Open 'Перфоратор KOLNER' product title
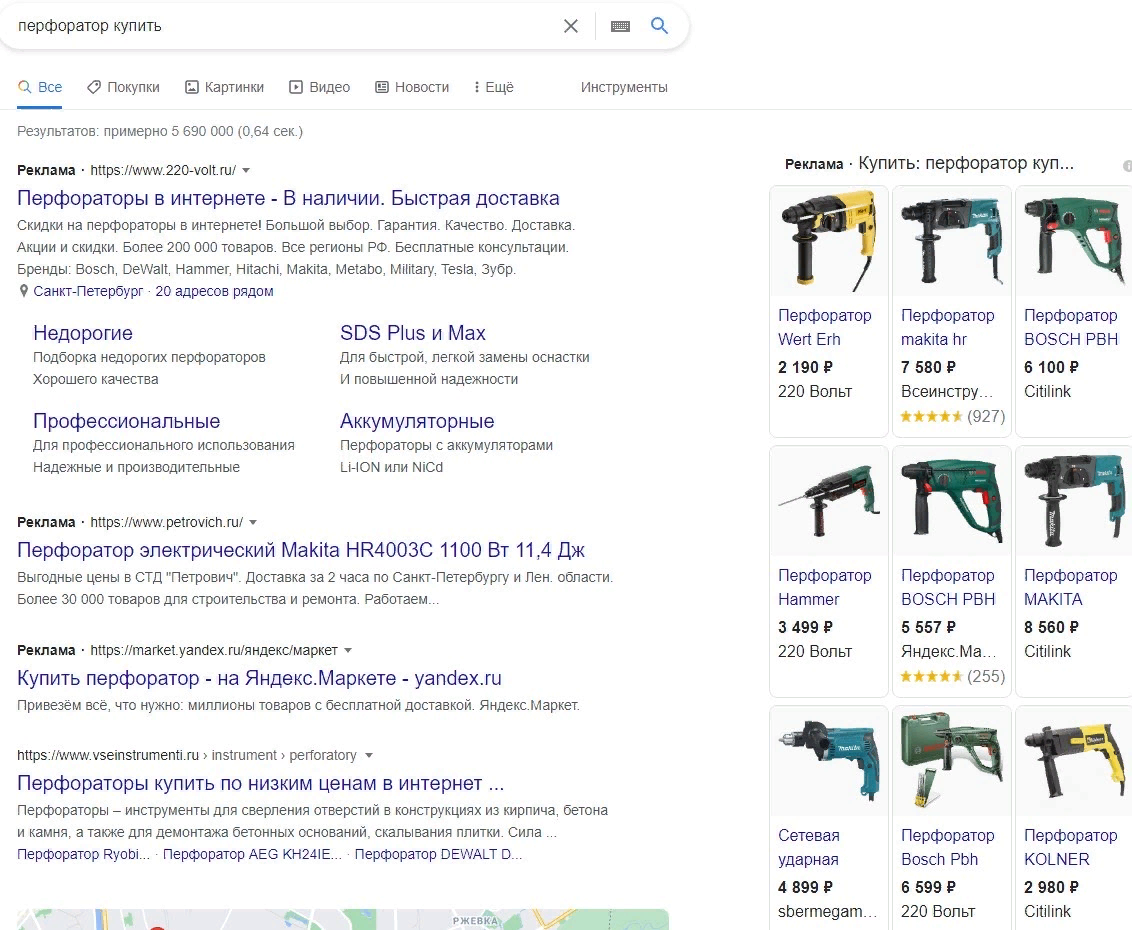The image size is (1132, 930). (1071, 847)
